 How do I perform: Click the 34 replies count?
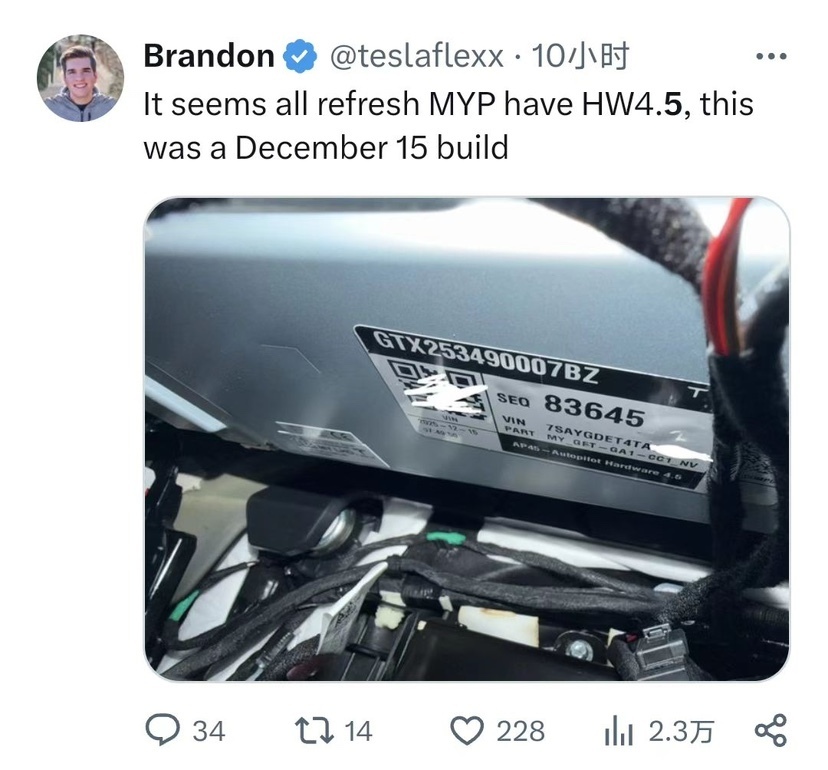[209, 731]
